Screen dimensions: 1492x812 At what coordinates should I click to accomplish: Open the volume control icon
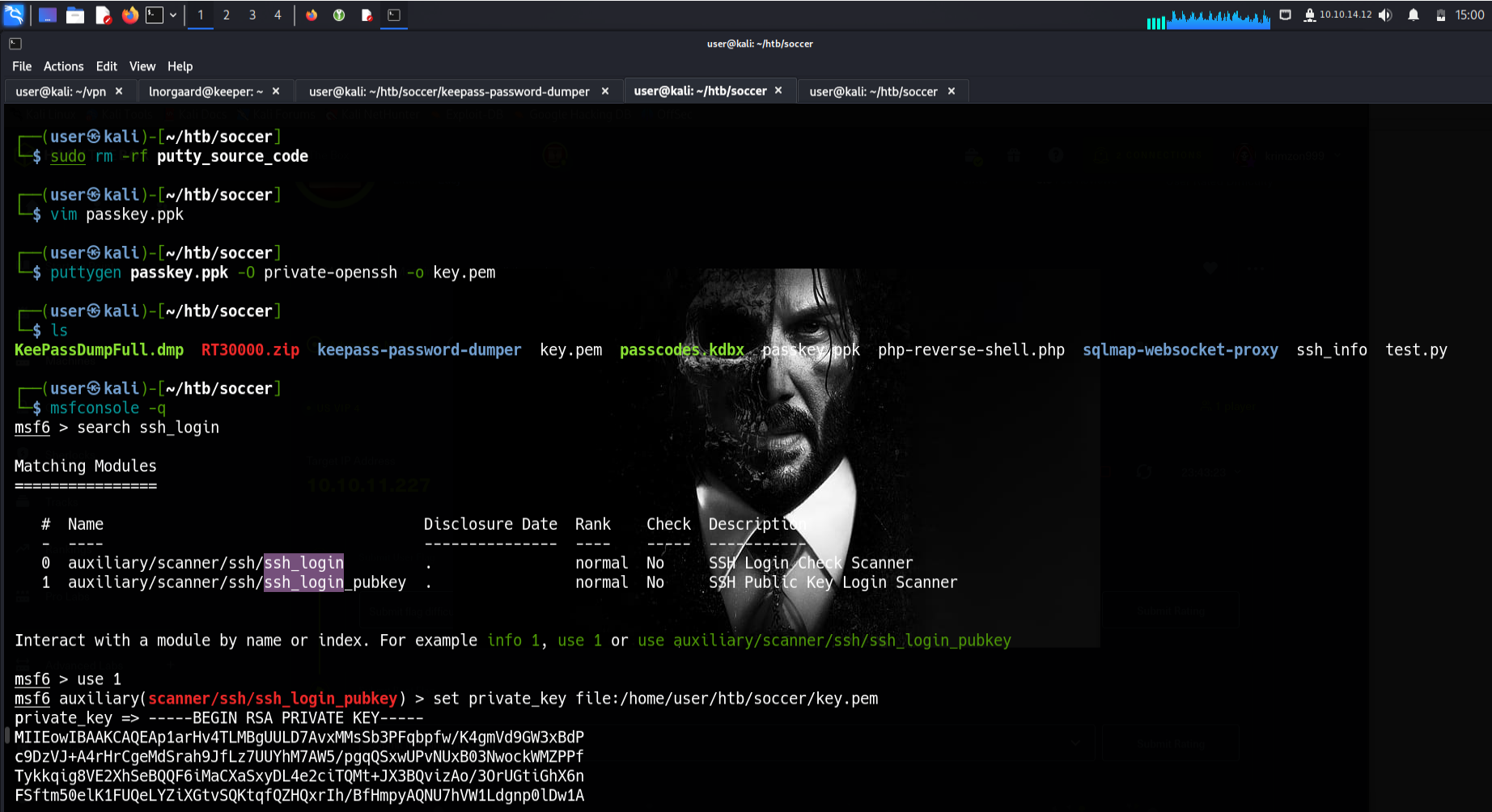tap(1385, 15)
